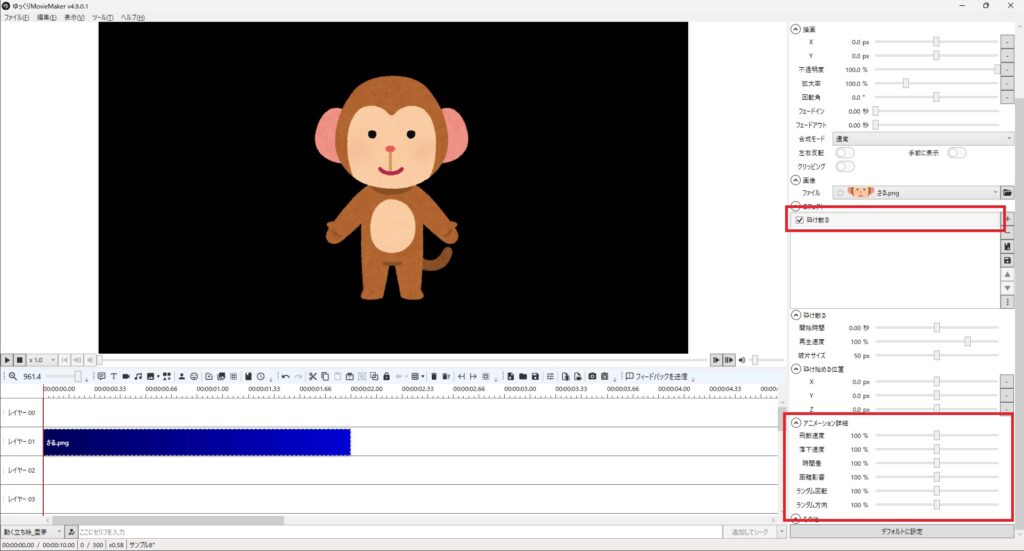Viewport: 1024px width, 551px height.
Task: Collapse the アニメーション詳細 section
Action: click(x=795, y=422)
